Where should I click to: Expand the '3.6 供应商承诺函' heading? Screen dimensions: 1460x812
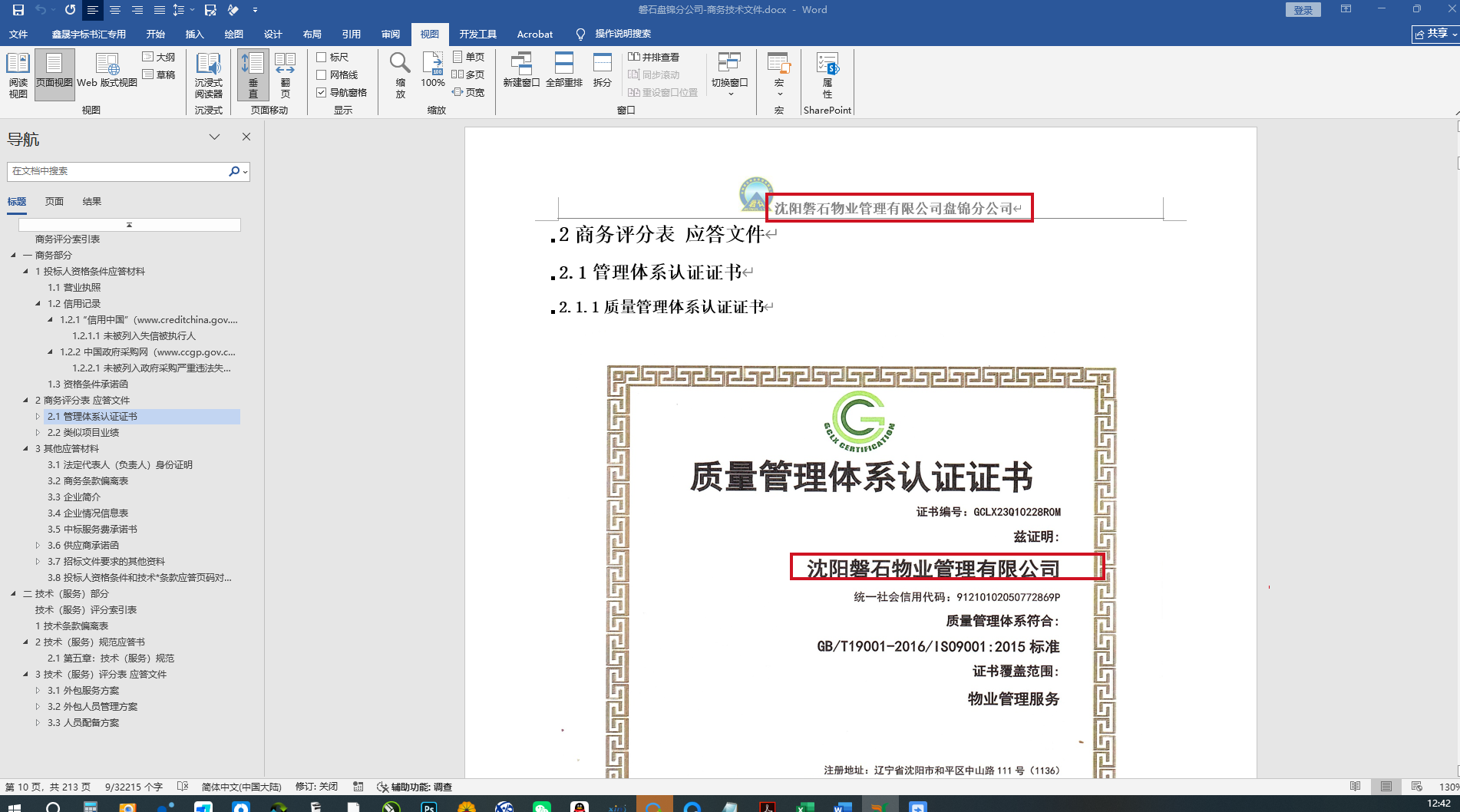[x=38, y=545]
